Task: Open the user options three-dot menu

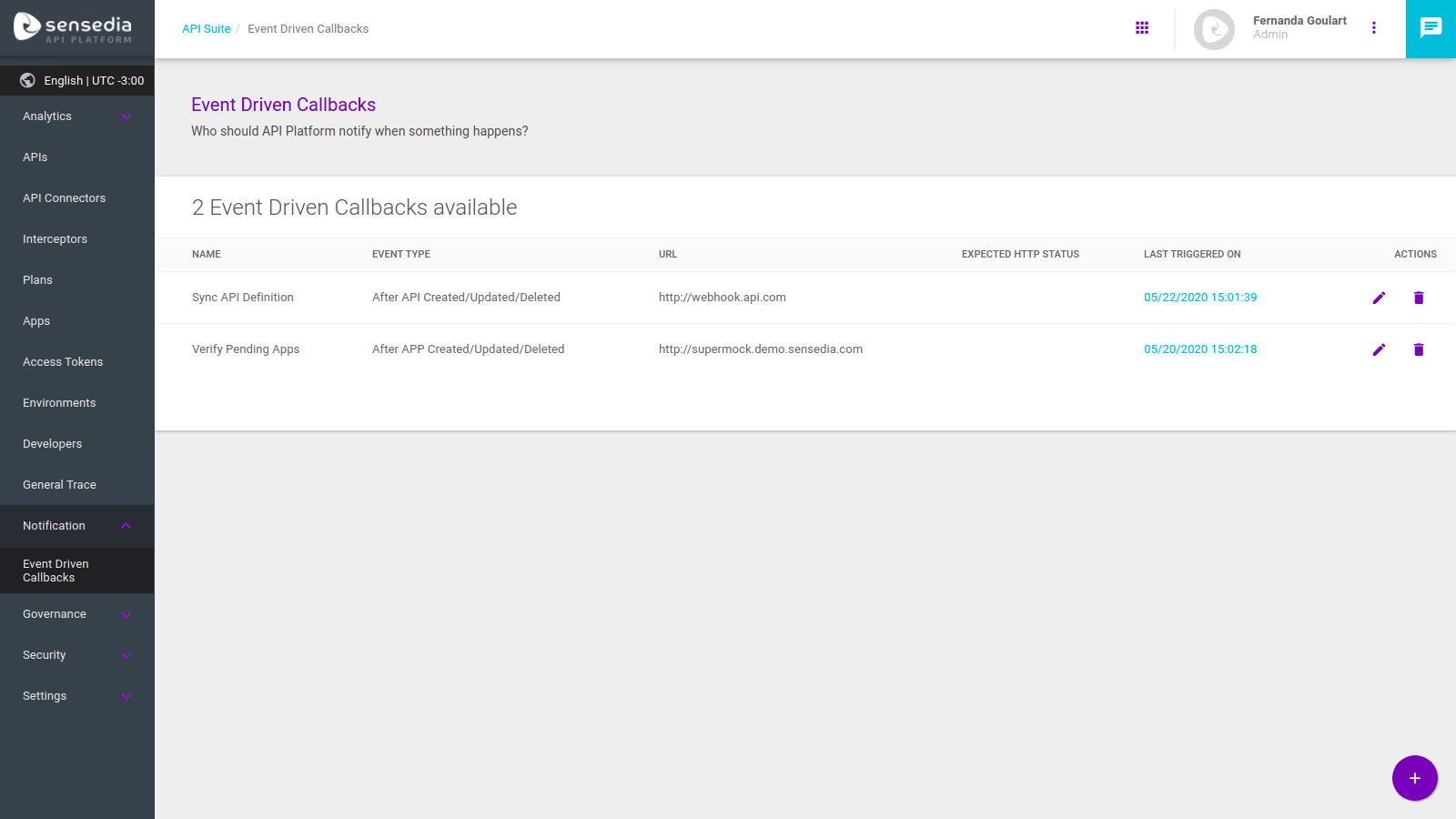Action: 1374,27
